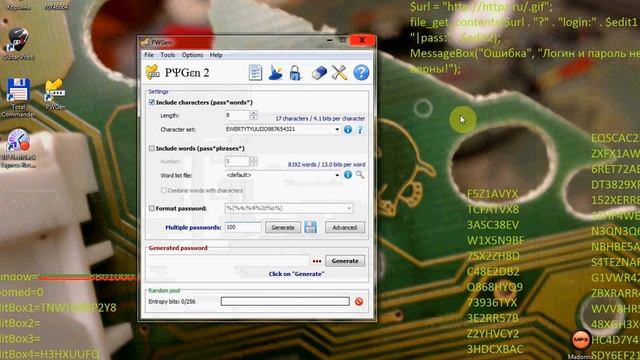Enable Include words (pass*phrases*) checkbox

(x=151, y=148)
